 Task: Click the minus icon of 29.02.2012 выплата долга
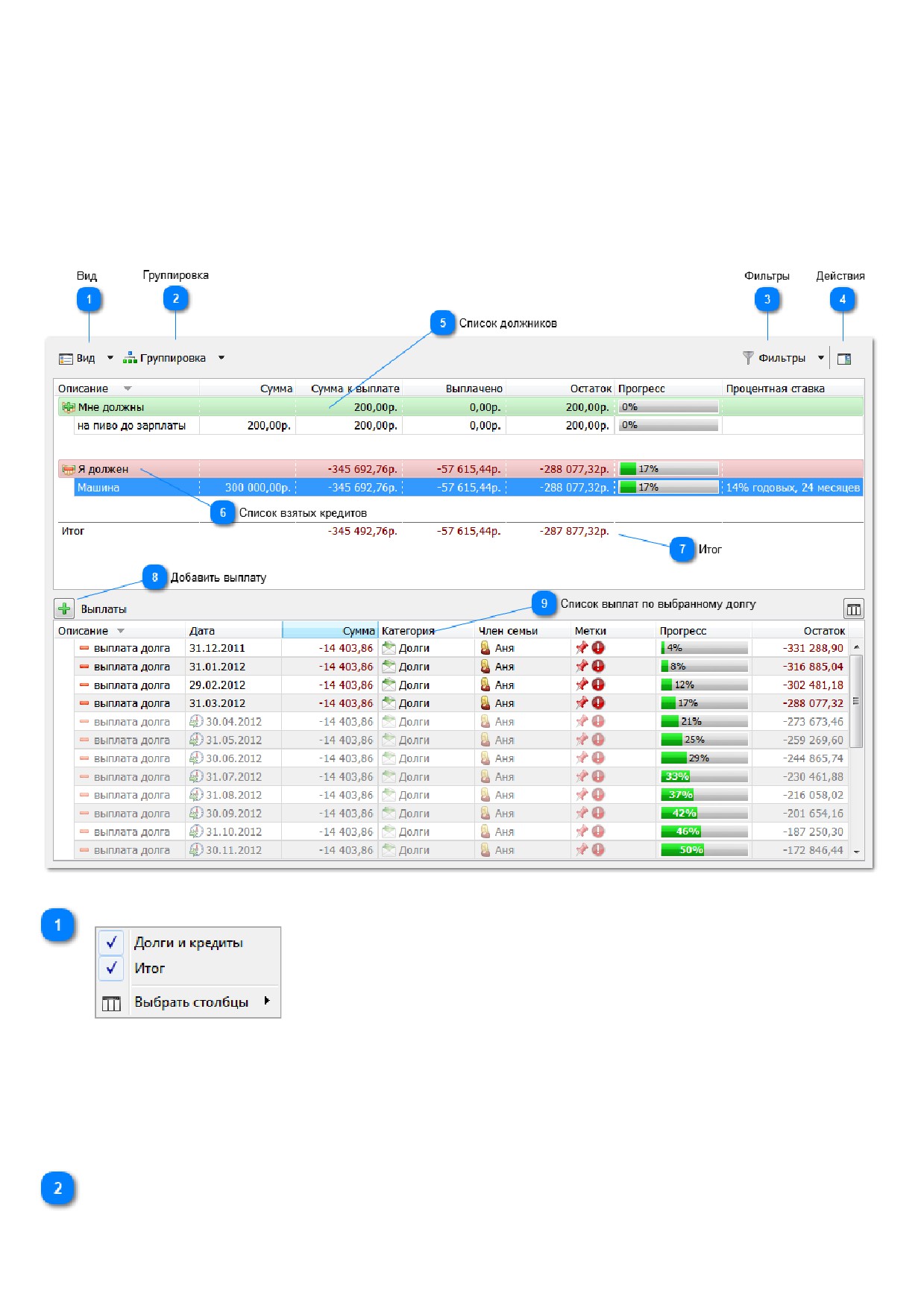click(84, 685)
